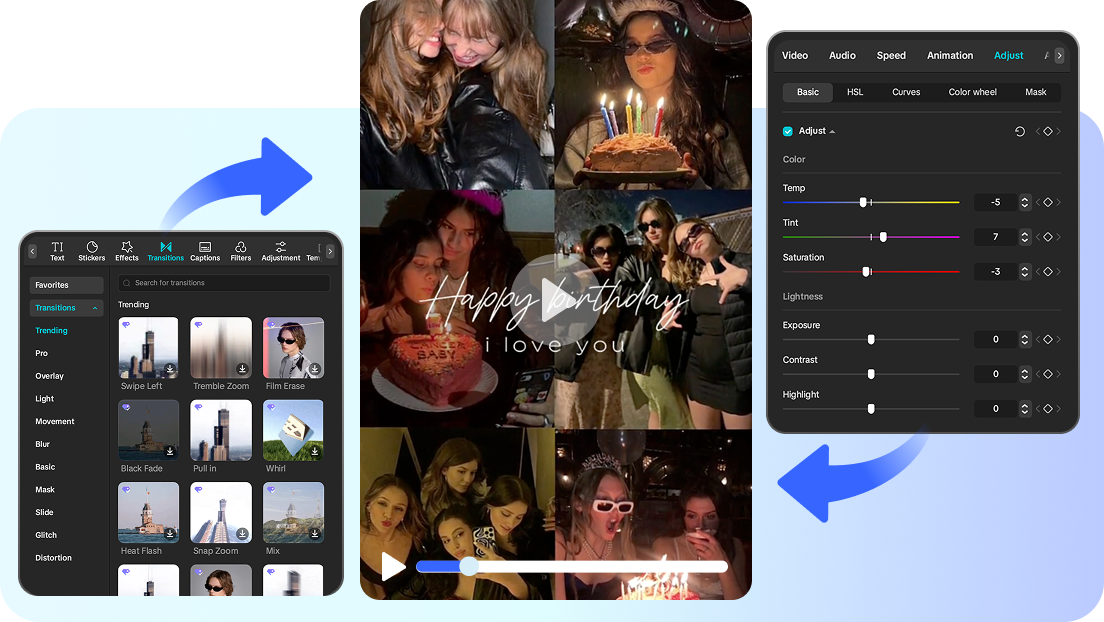Add keyframe for the Adjust section
Image resolution: width=1104 pixels, height=622 pixels.
click(x=1048, y=132)
